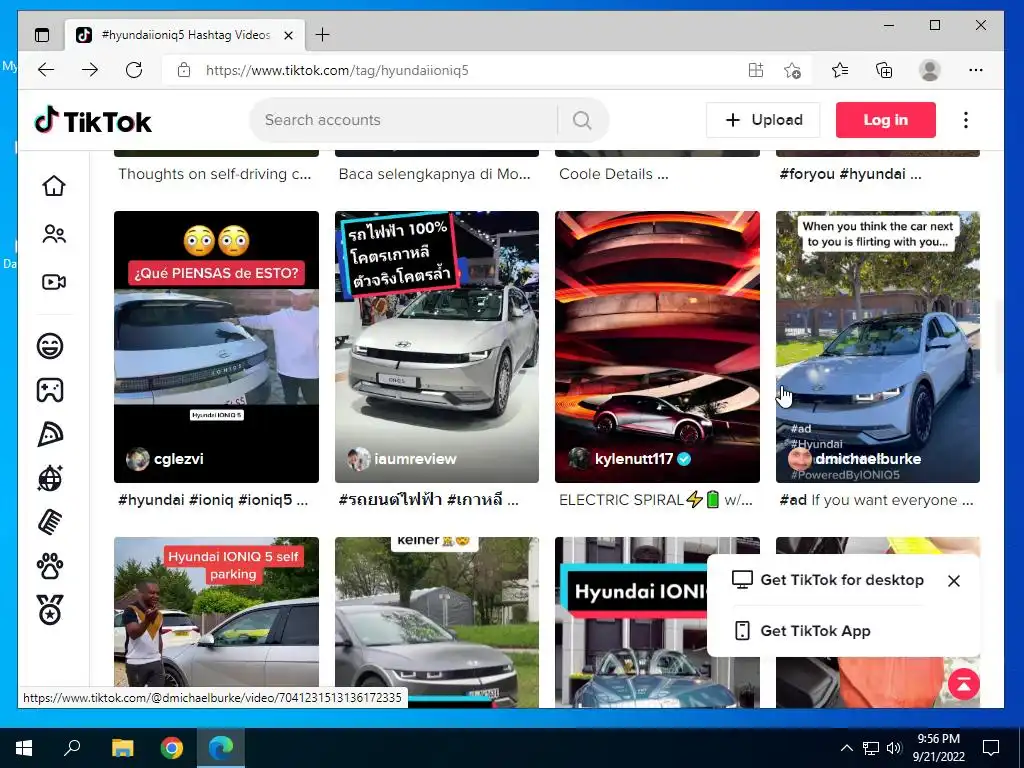1024x768 pixels.
Task: Open the iaumreview silver Ioniq video
Action: [x=437, y=347]
